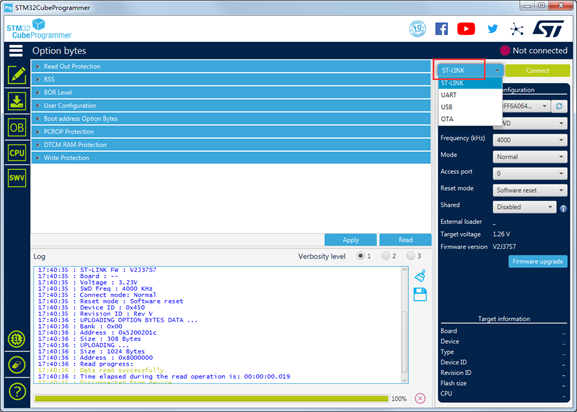Refresh the ST-LINK serial number list

point(559,106)
